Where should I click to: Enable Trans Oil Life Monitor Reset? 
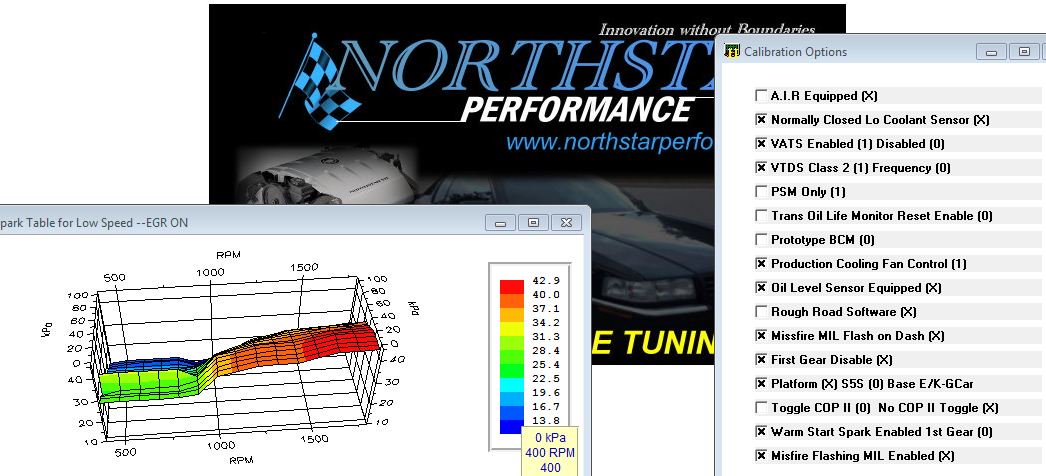tap(761, 216)
